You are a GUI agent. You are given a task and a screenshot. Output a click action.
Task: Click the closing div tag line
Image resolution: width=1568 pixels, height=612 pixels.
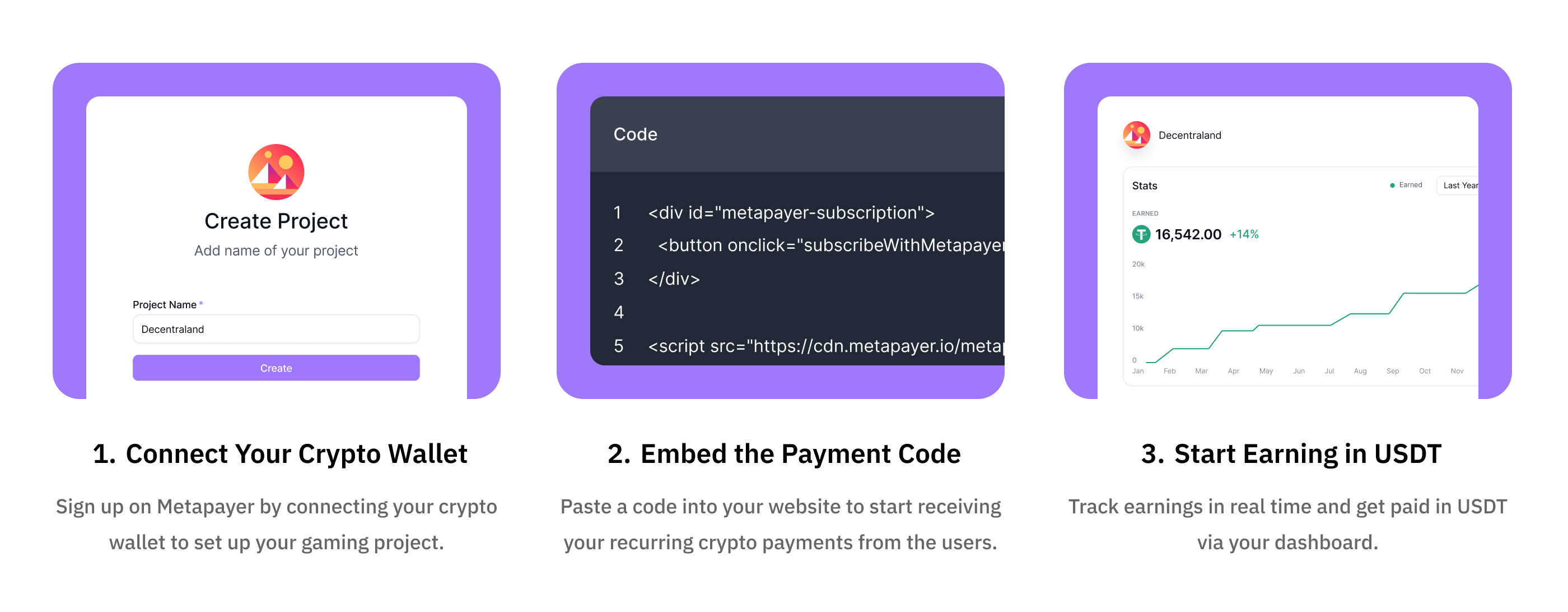pyautogui.click(x=674, y=279)
